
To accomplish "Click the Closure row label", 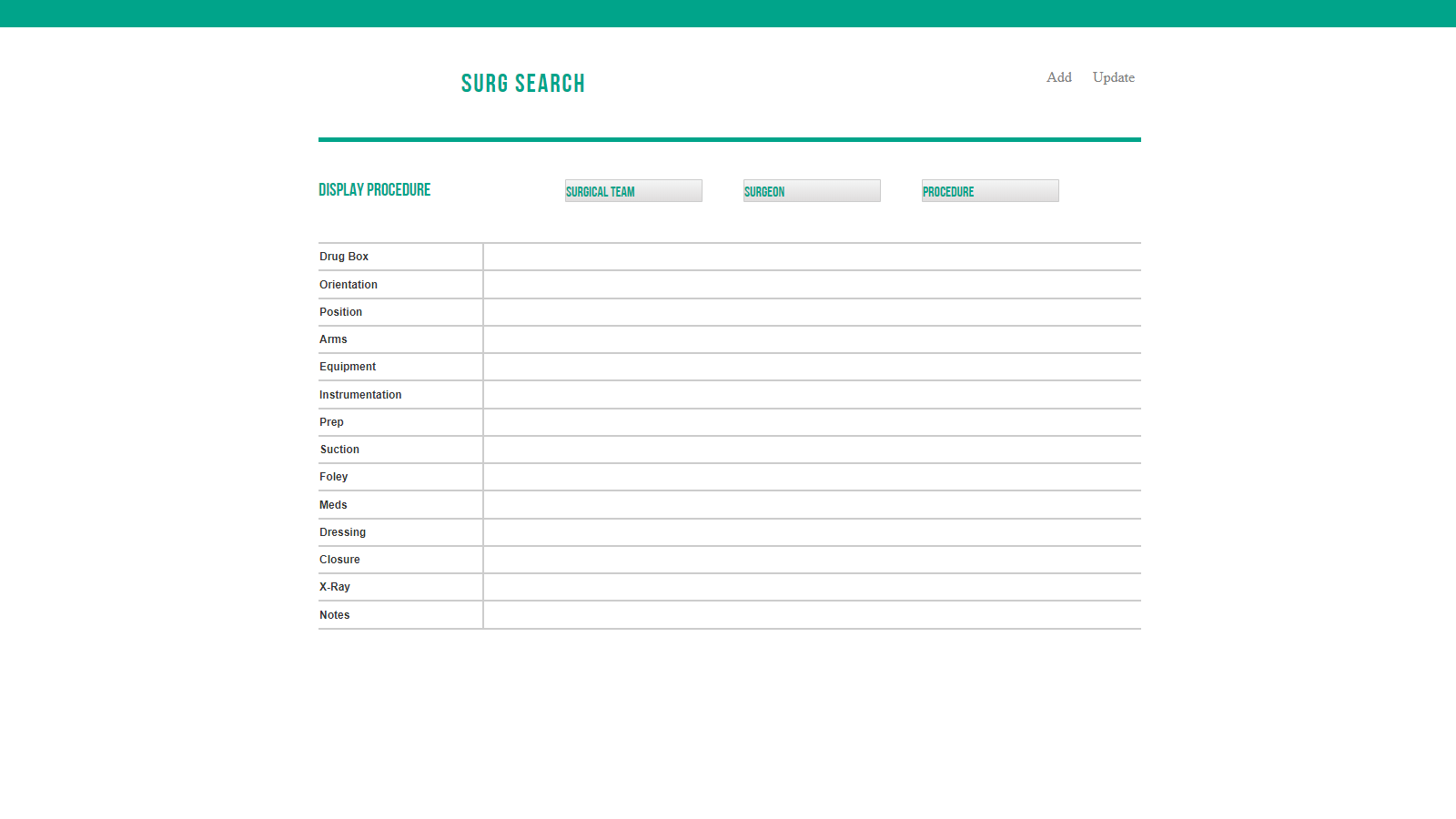I will point(339,560).
